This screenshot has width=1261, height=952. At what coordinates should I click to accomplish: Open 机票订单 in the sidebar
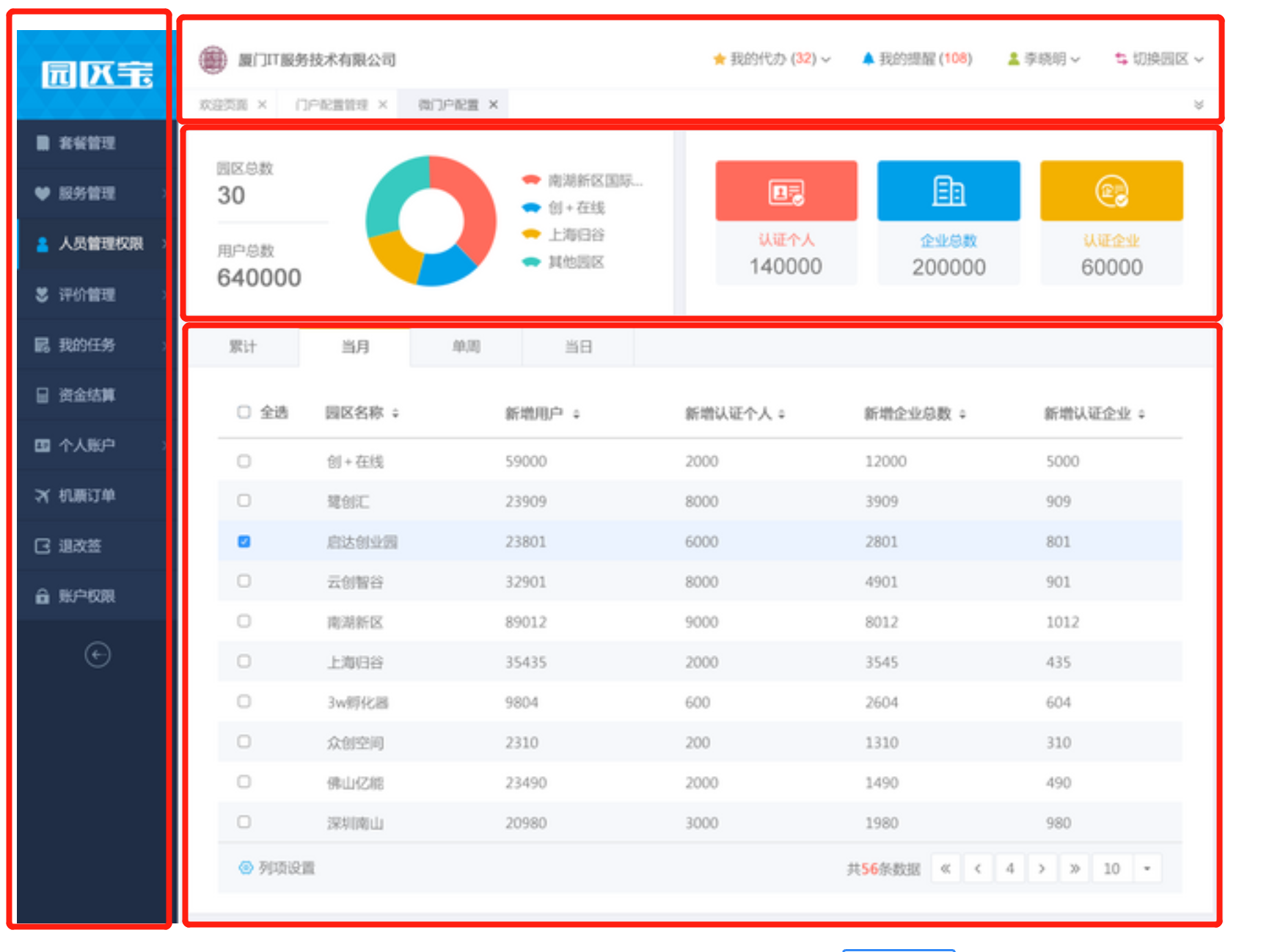pyautogui.click(x=87, y=496)
